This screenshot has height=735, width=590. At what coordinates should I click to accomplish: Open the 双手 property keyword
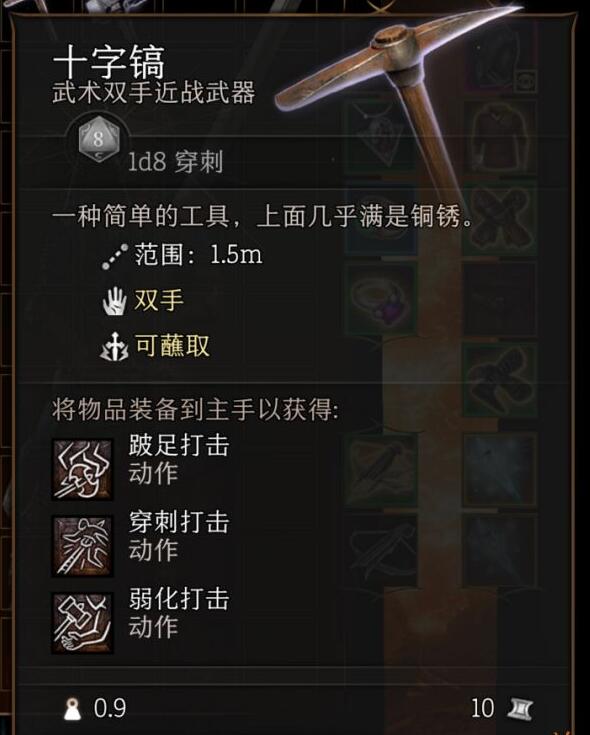(158, 300)
